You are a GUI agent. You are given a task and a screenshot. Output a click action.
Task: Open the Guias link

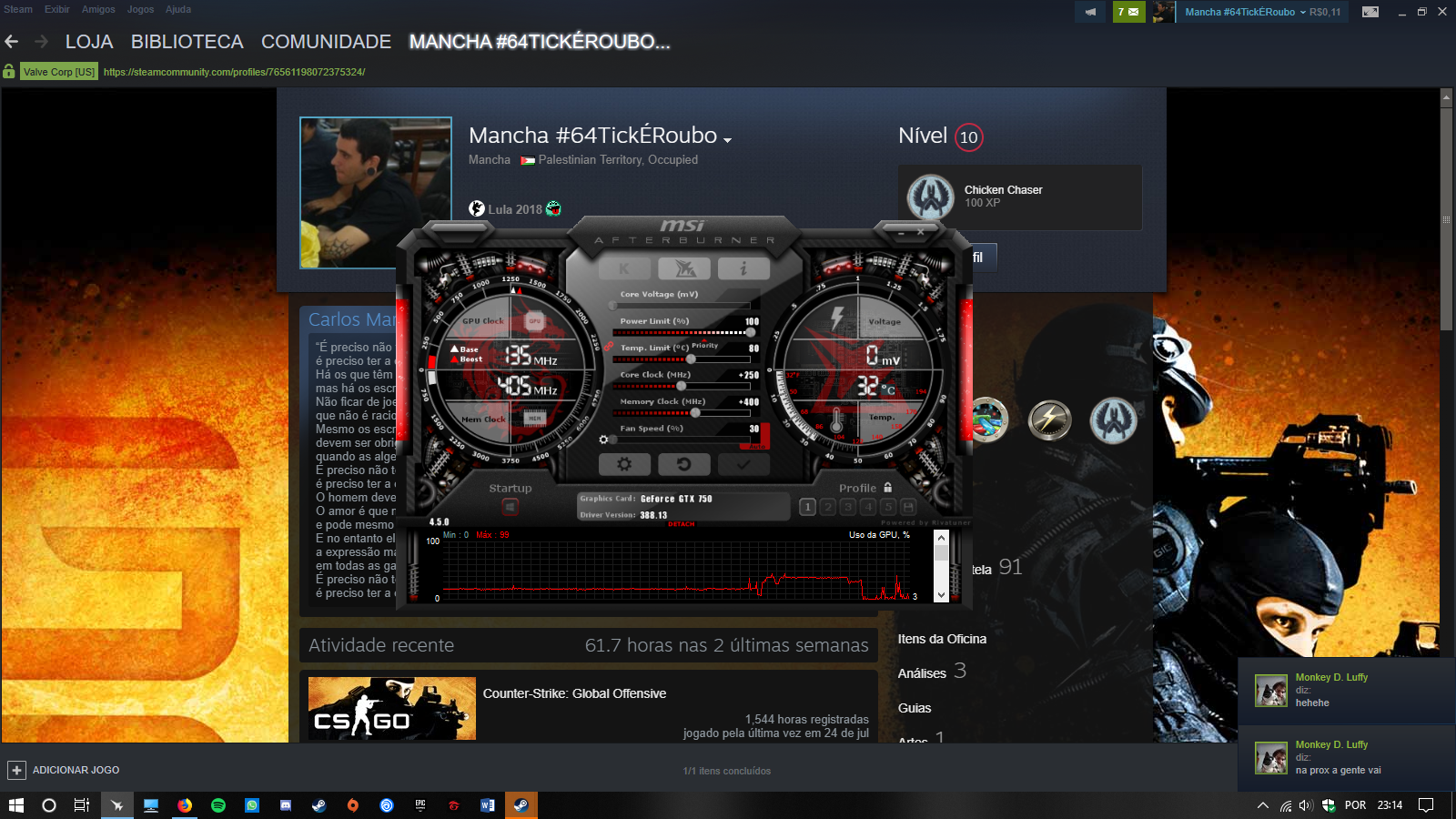915,708
